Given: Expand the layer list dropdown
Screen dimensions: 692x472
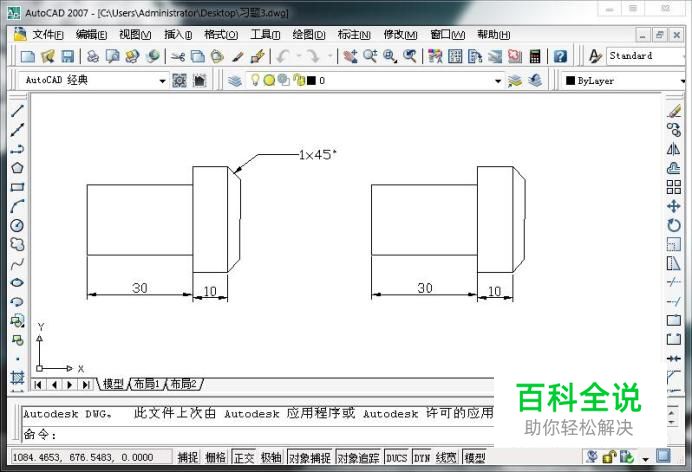Looking at the screenshot, I should (x=498, y=81).
